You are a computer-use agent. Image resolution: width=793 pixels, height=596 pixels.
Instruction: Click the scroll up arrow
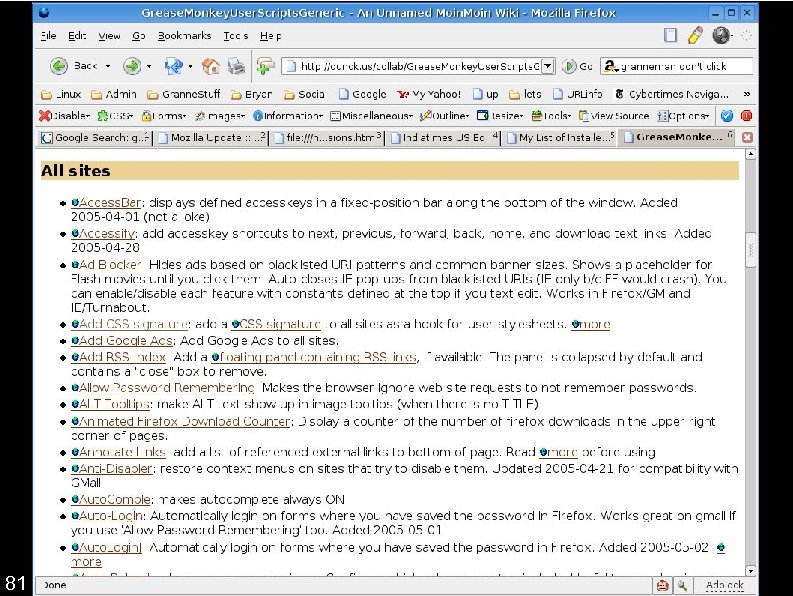click(x=751, y=154)
